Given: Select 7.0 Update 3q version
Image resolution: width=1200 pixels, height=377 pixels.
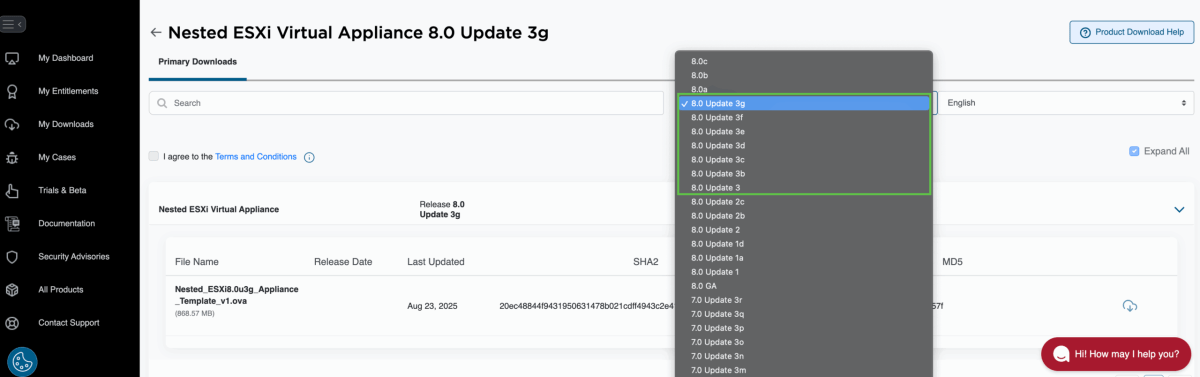Looking at the screenshot, I should point(804,313).
